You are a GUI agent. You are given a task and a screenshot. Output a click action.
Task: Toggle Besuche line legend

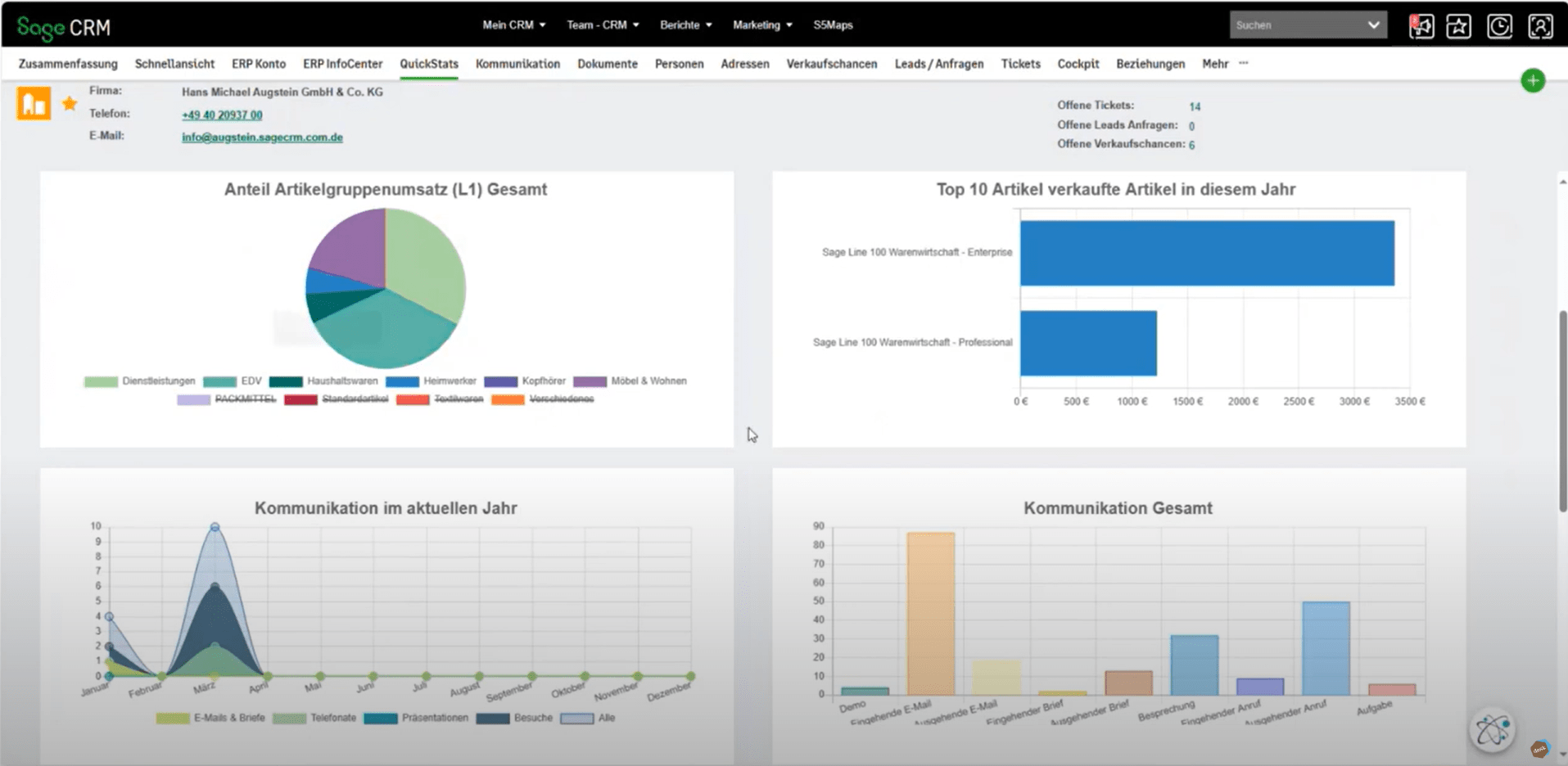pyautogui.click(x=514, y=718)
